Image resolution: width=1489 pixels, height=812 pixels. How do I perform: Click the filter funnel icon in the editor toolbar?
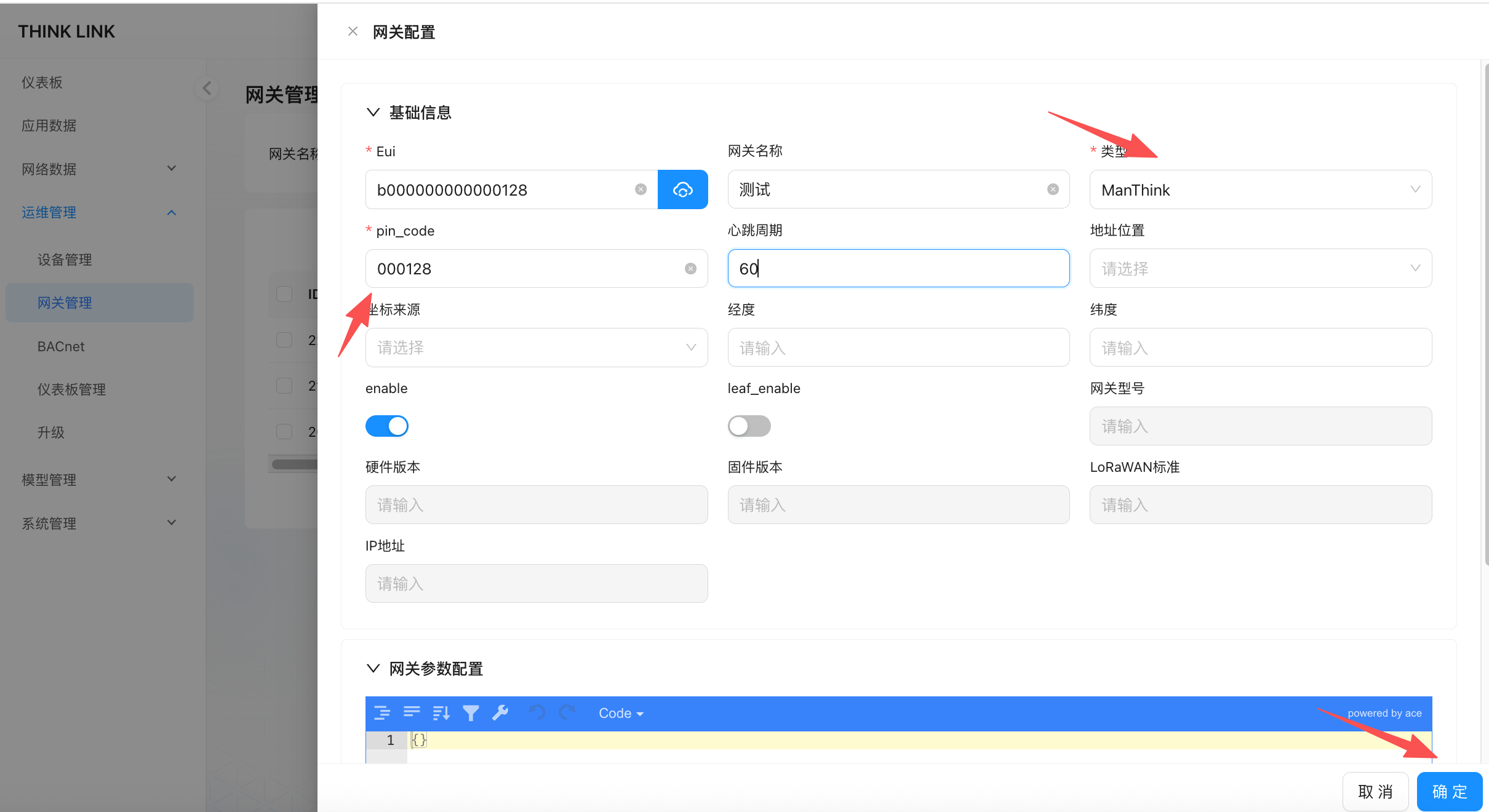point(471,713)
